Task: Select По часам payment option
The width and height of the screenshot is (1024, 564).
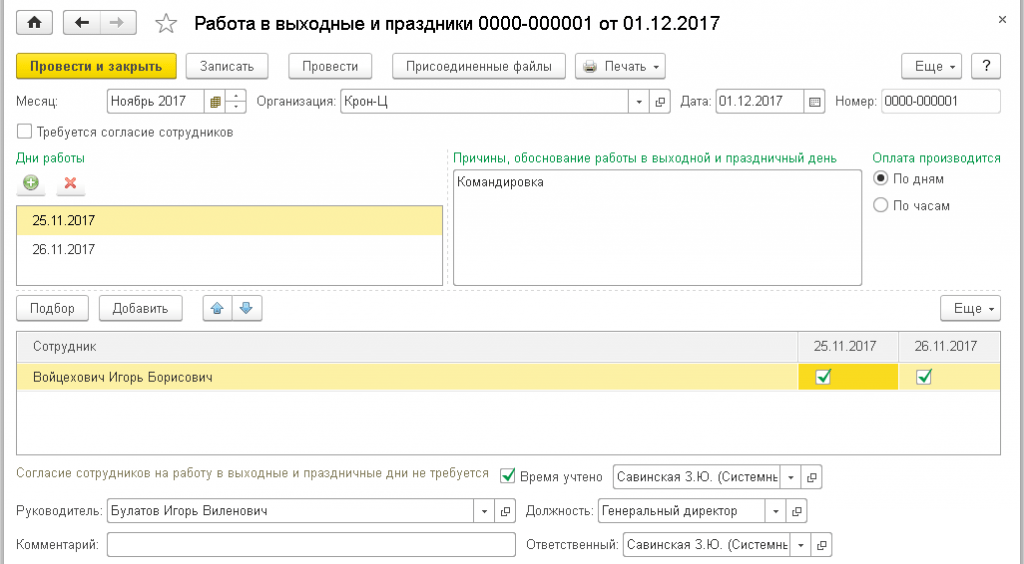Action: click(881, 205)
